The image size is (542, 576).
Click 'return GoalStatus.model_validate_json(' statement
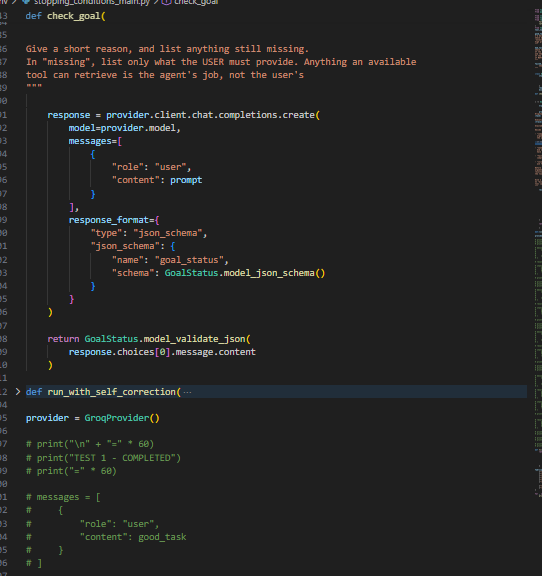[x=149, y=339]
